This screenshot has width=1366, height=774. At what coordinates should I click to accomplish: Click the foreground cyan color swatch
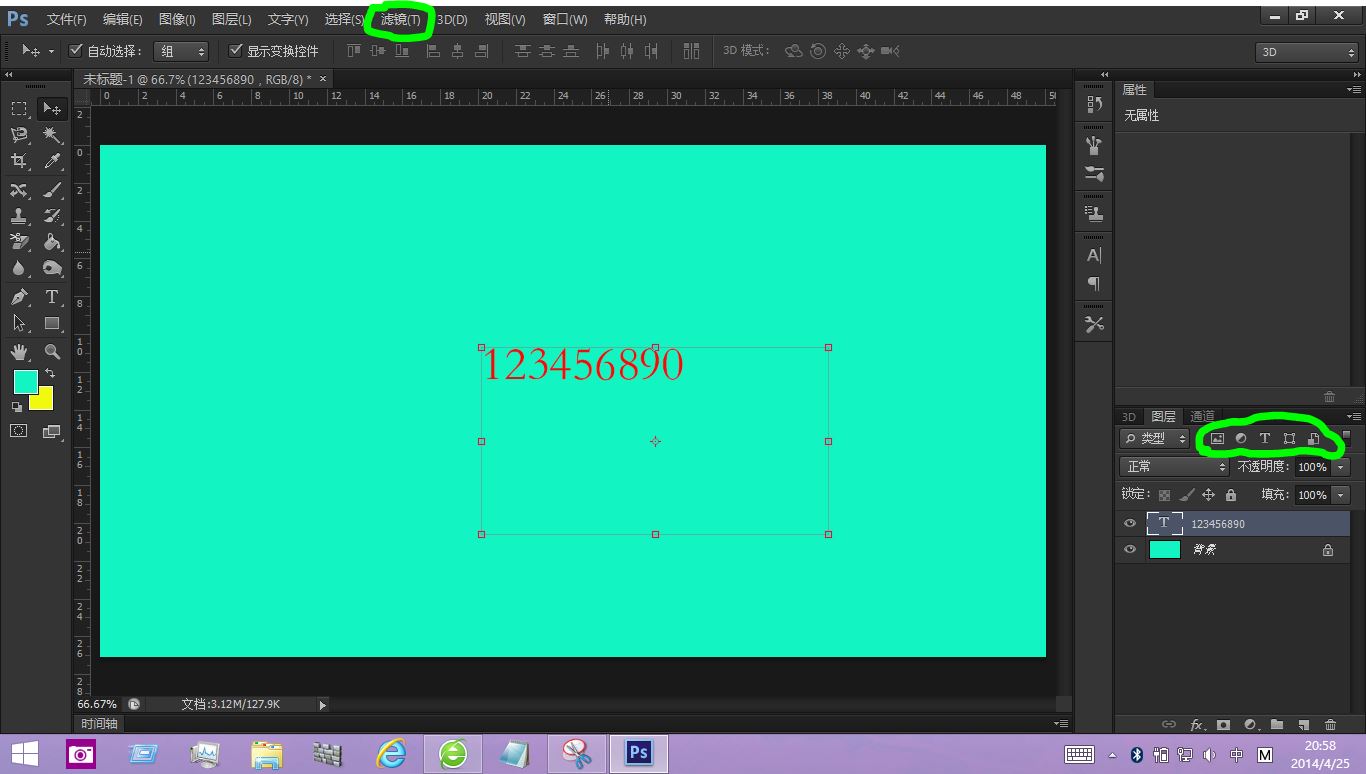click(24, 380)
